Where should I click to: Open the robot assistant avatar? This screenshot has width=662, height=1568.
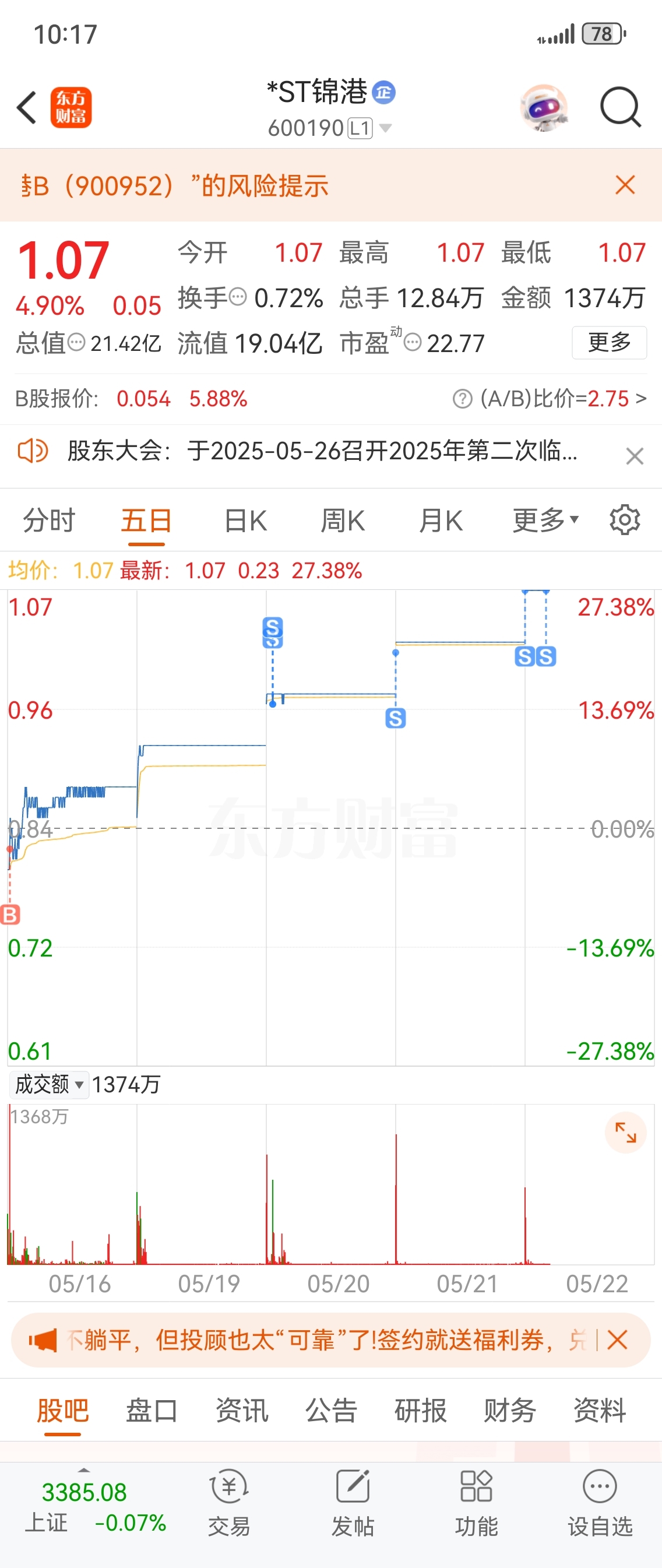point(544,108)
